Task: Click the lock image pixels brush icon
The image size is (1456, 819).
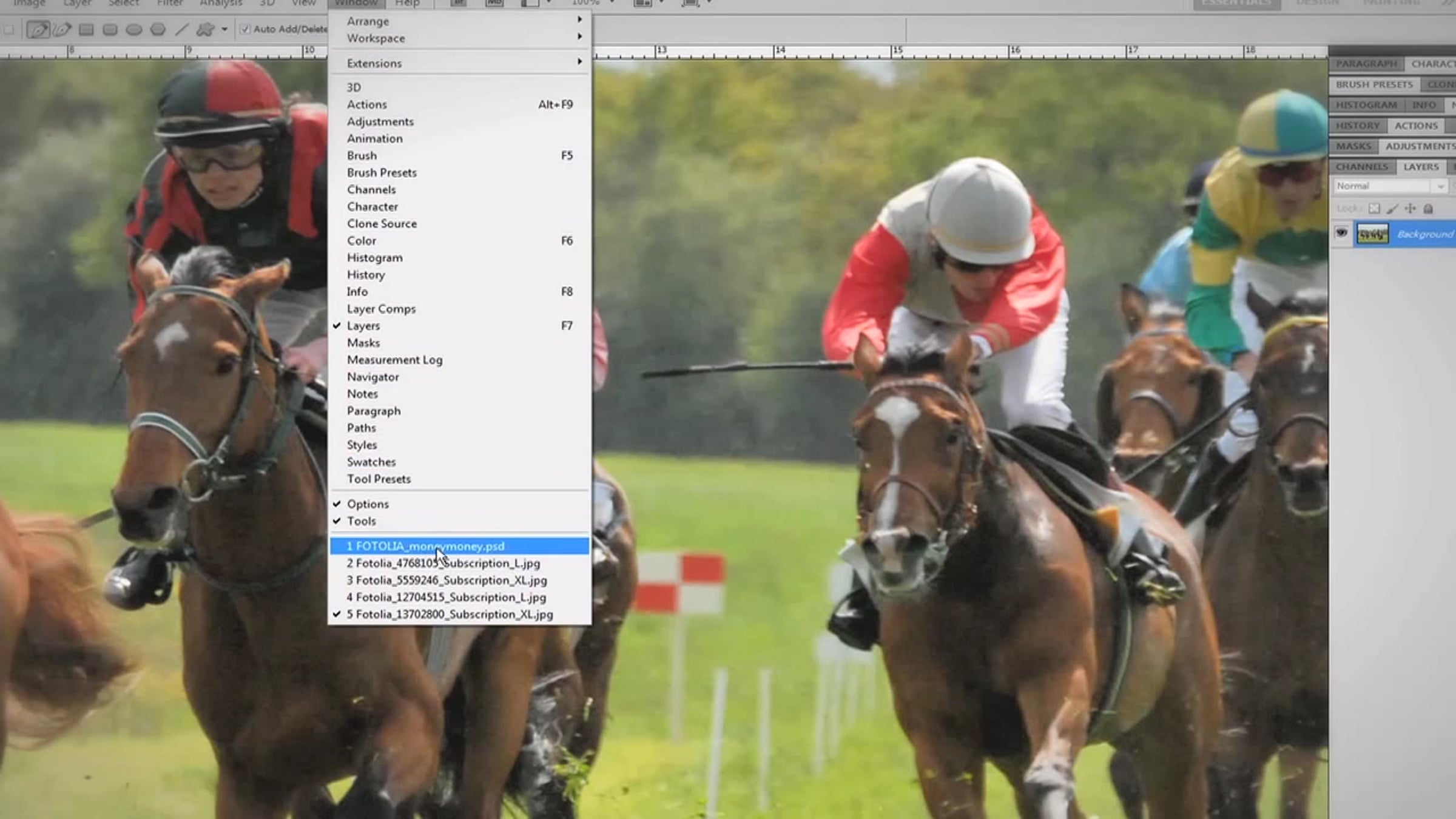Action: [x=1392, y=209]
